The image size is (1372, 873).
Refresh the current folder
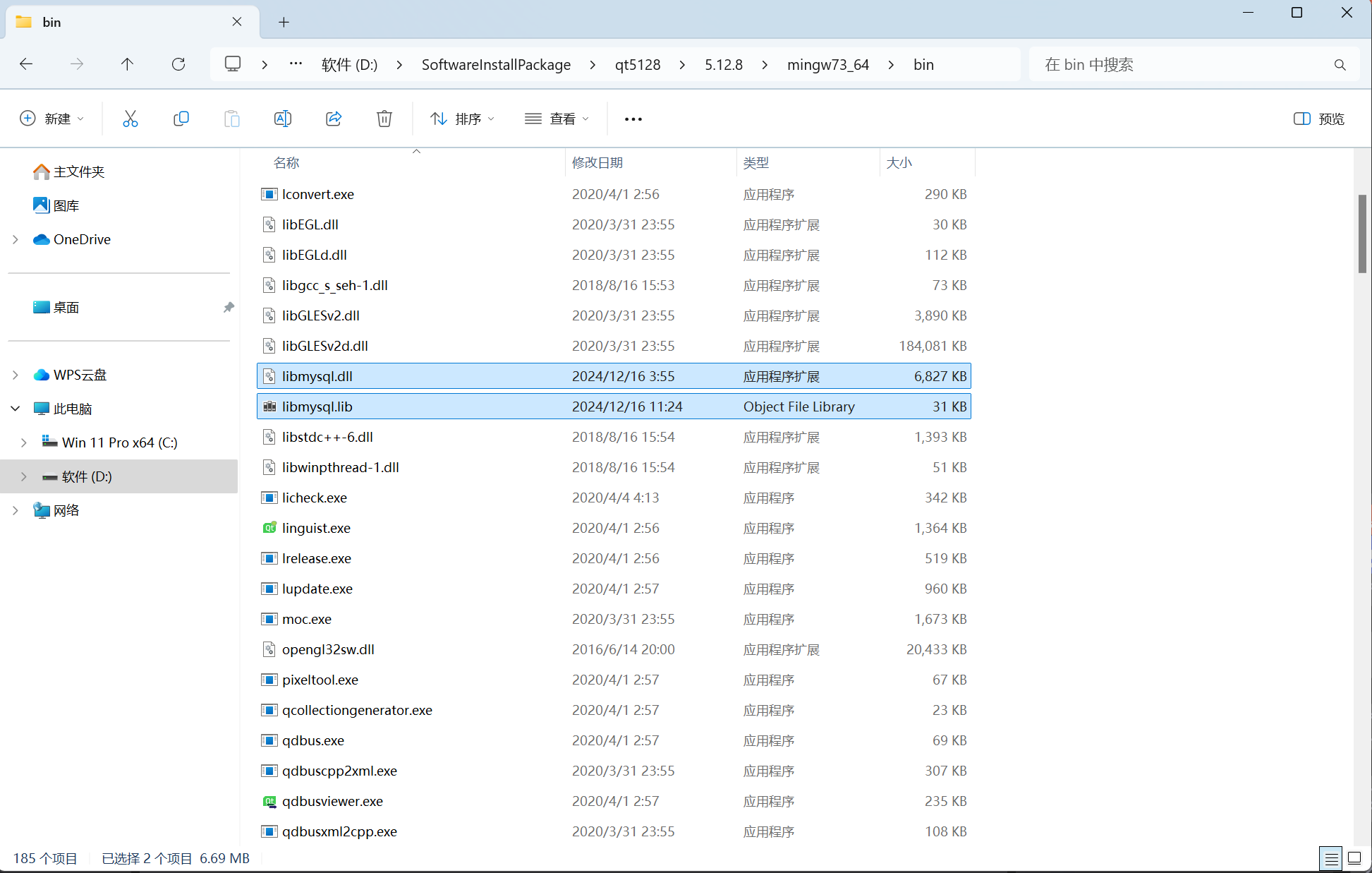(x=178, y=64)
